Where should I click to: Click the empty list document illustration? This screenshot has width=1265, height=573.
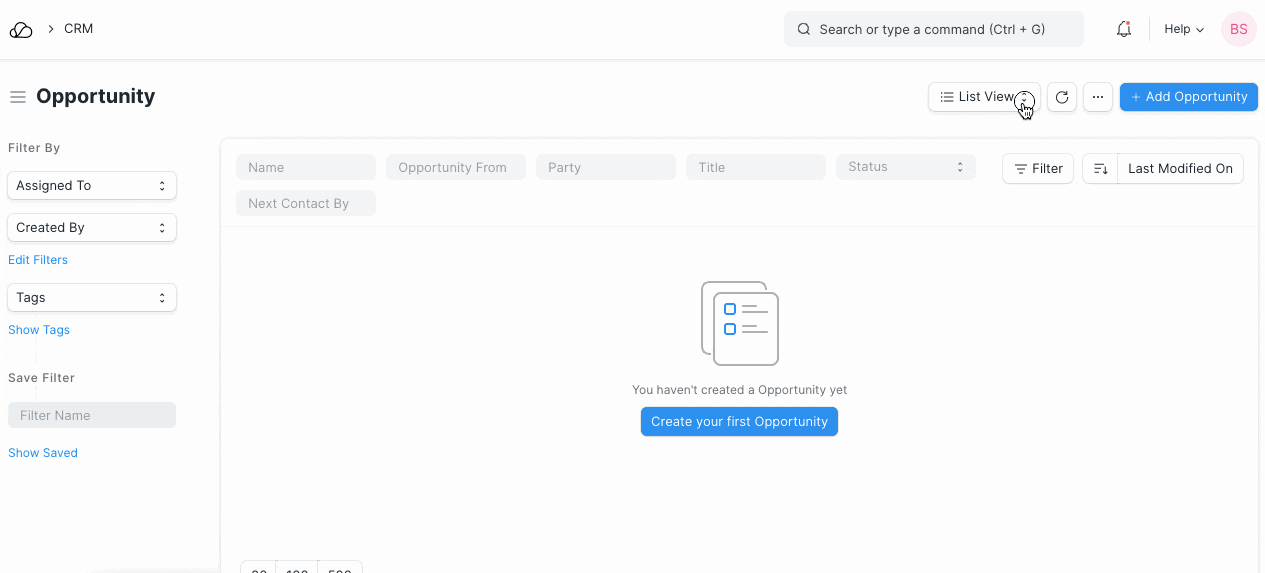coord(740,323)
